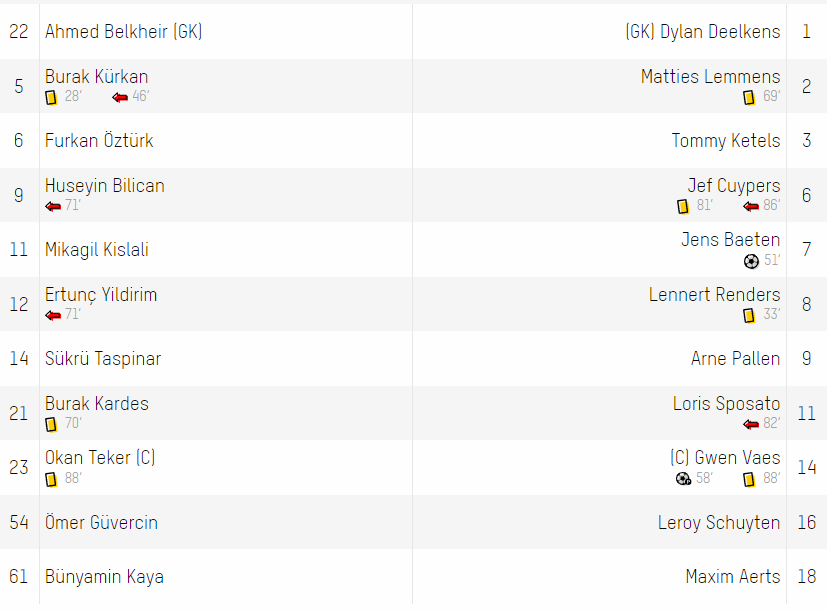This screenshot has width=827, height=611.
Task: Open Tommy Ketels player link
Action: pyautogui.click(x=726, y=141)
